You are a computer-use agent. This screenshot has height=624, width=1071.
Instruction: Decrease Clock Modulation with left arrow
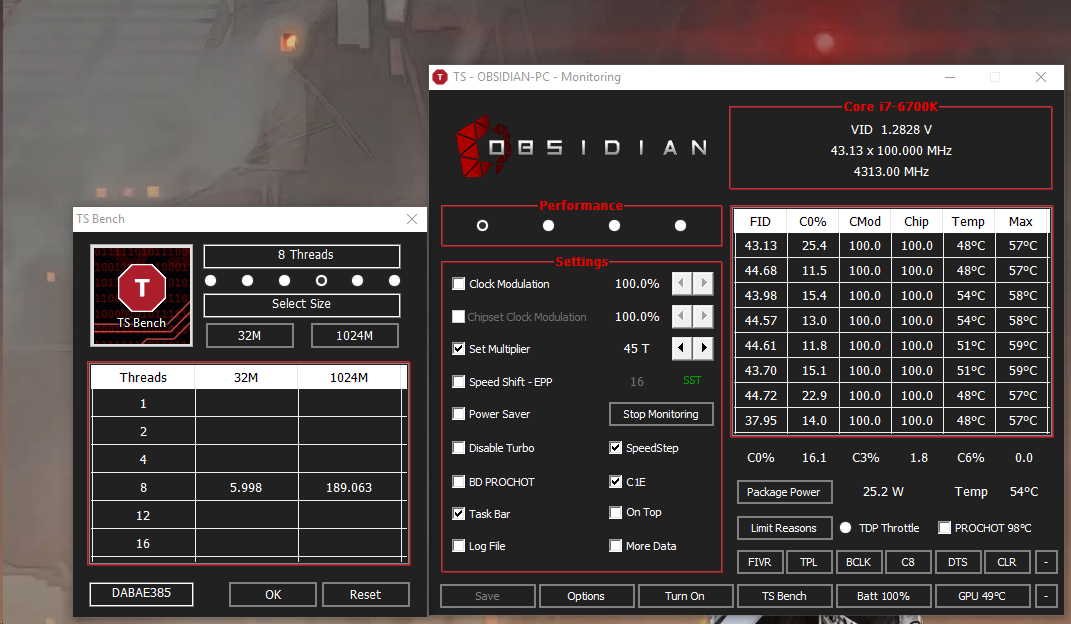click(x=682, y=283)
